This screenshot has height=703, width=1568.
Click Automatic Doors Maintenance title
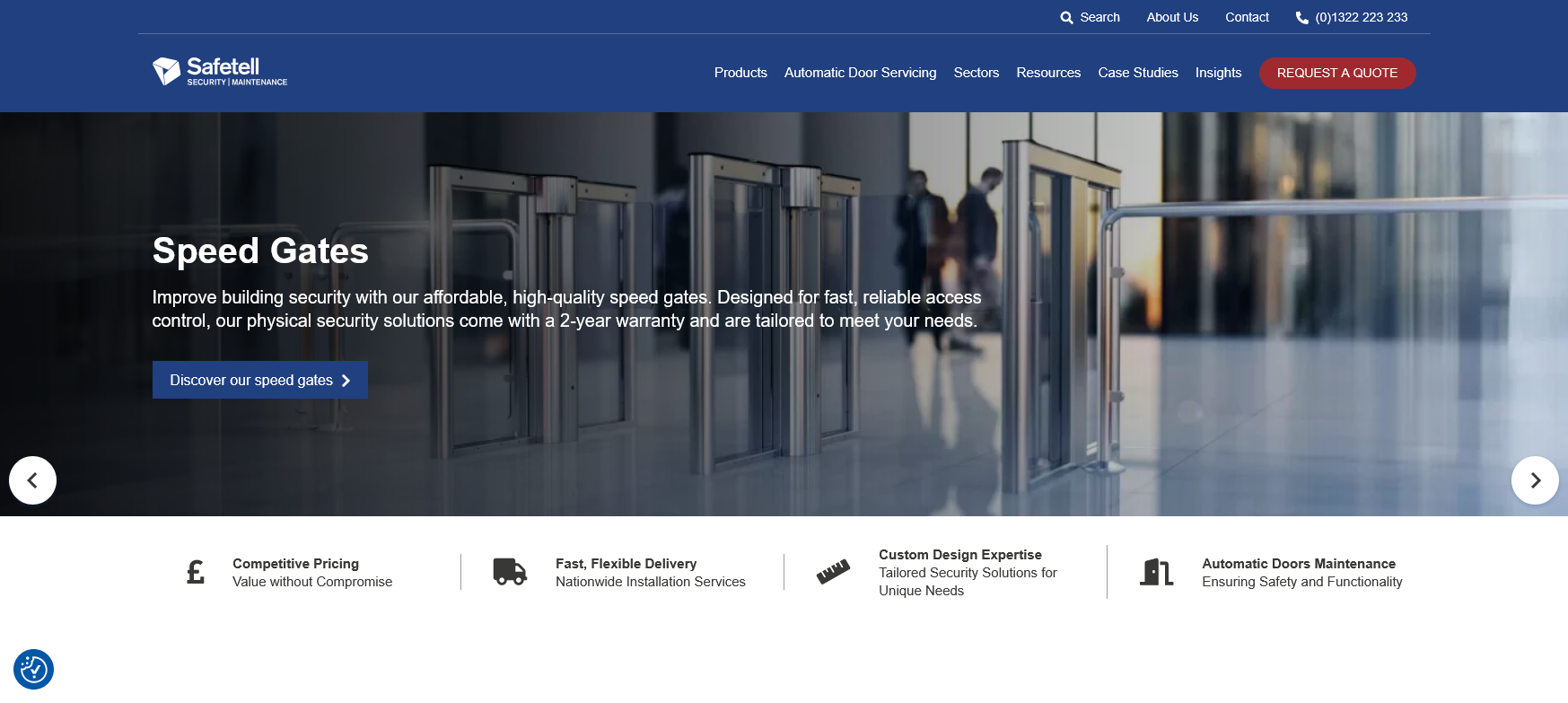tap(1299, 564)
